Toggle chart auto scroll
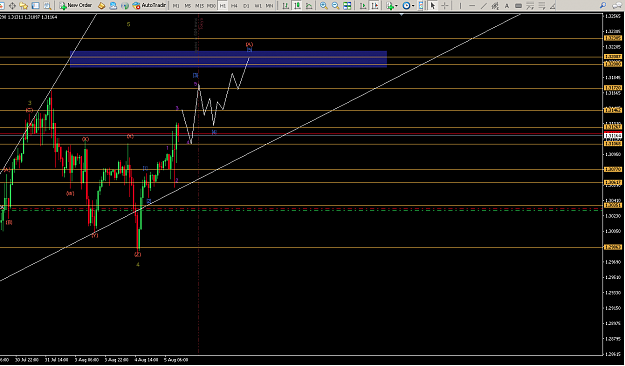This screenshot has width=625, height=366. coord(363,6)
